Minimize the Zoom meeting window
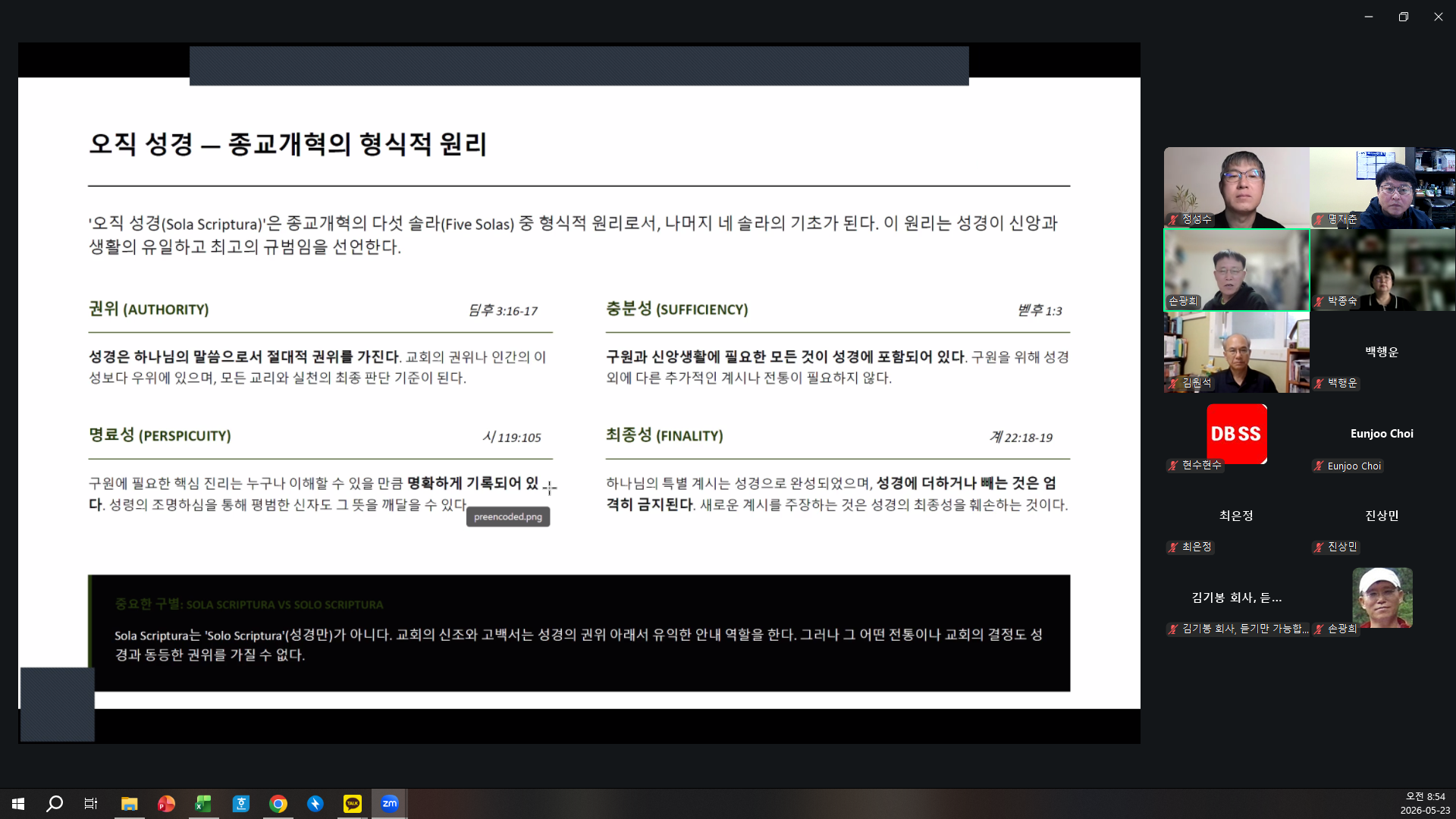 [1369, 17]
